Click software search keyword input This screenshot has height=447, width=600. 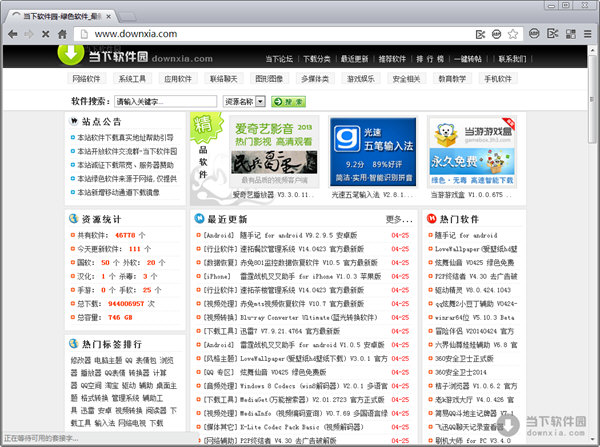click(x=166, y=101)
